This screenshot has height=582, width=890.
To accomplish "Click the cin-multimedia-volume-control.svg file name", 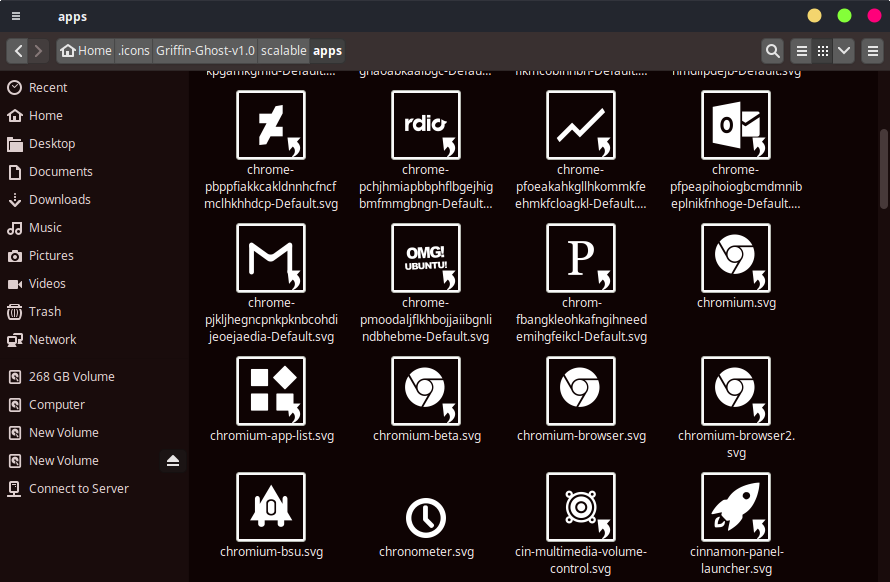I will click(581, 560).
